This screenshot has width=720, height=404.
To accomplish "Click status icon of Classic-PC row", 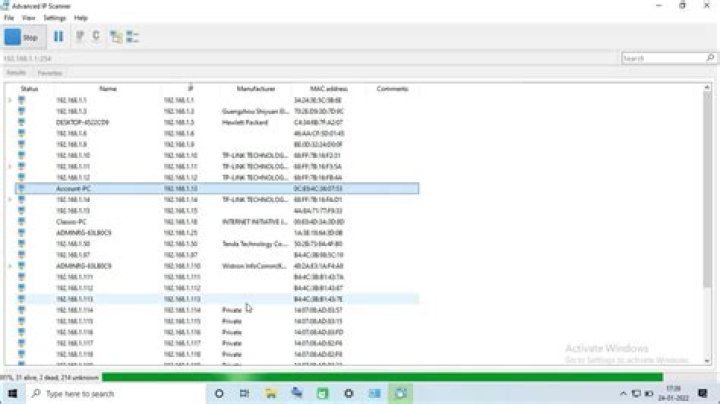I will pyautogui.click(x=21, y=221).
